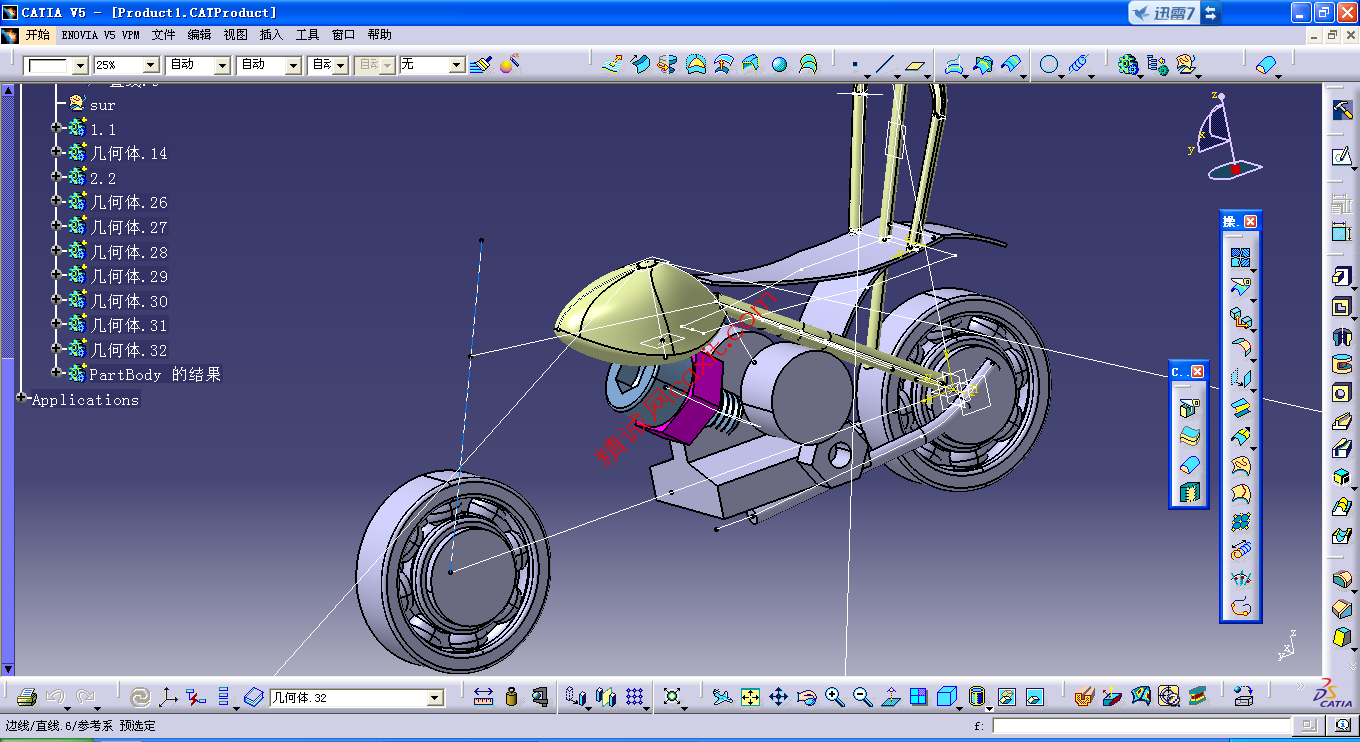The width and height of the screenshot is (1360, 742).
Task: Close the small C.. palette
Action: point(1197,372)
